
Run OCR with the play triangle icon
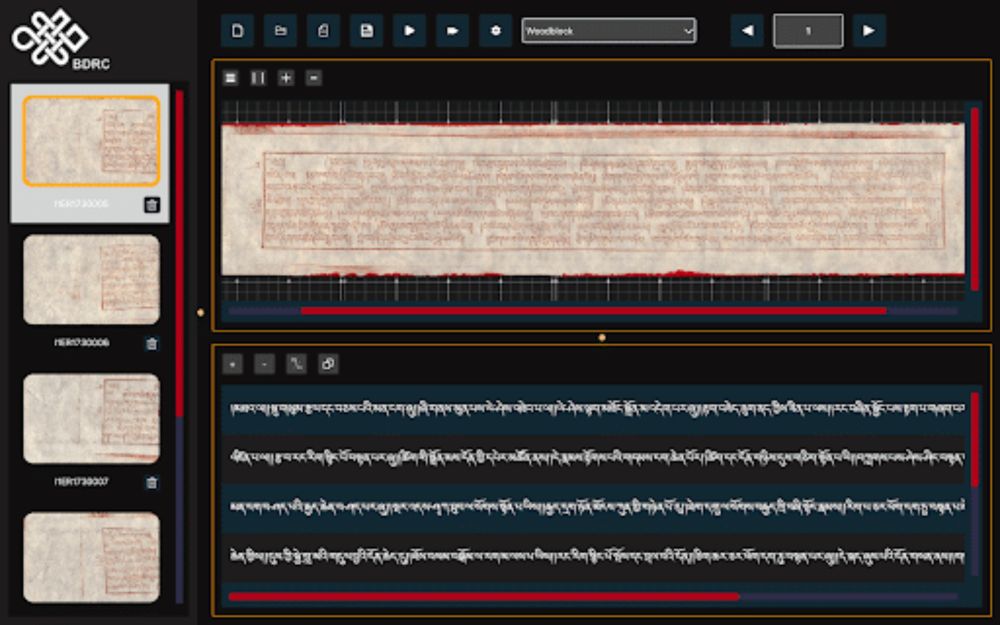[x=409, y=31]
